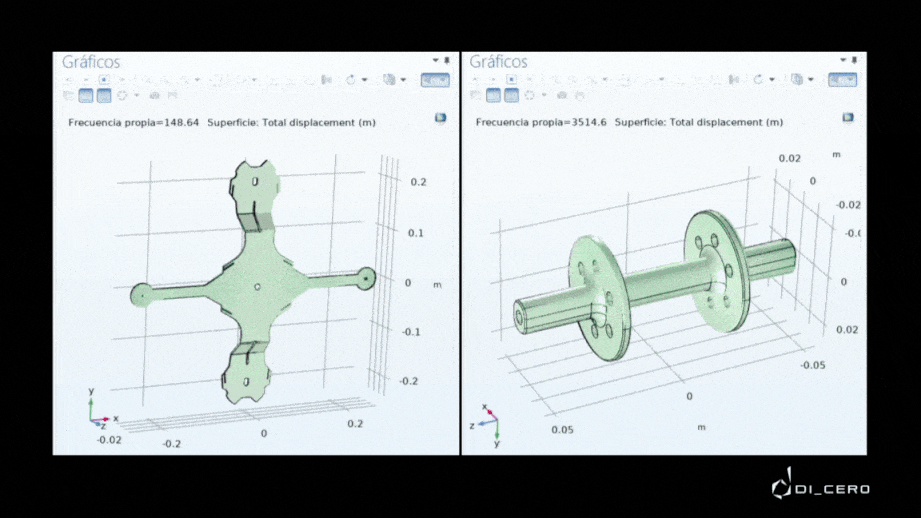Click the copy-pages icon in left Gráficos toolbar
The height and width of the screenshot is (518, 921).
pyautogui.click(x=389, y=79)
